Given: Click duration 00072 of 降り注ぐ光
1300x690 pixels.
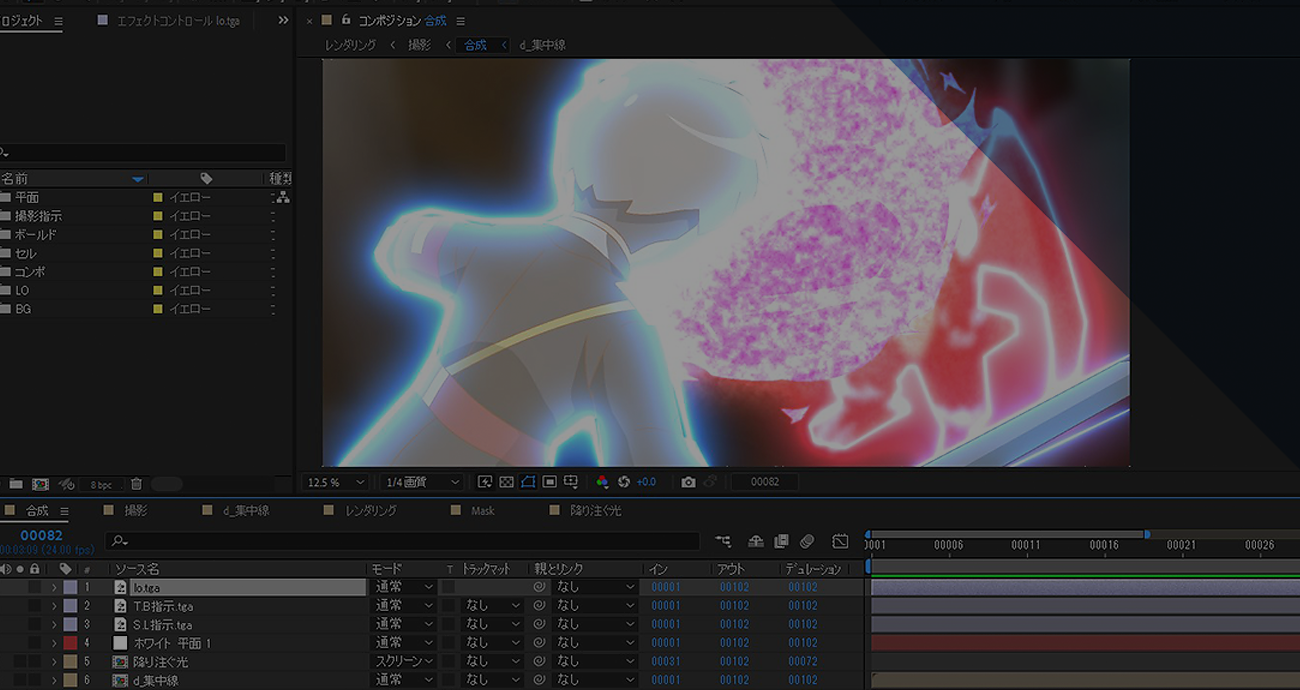Looking at the screenshot, I should tap(803, 661).
